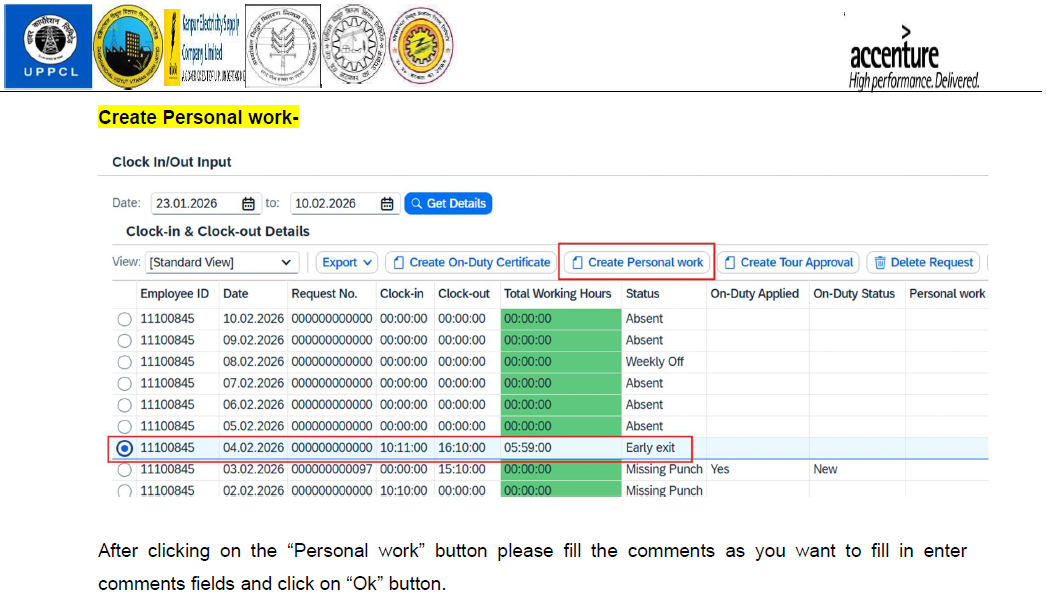
Task: Click the Status column header
Action: click(643, 294)
